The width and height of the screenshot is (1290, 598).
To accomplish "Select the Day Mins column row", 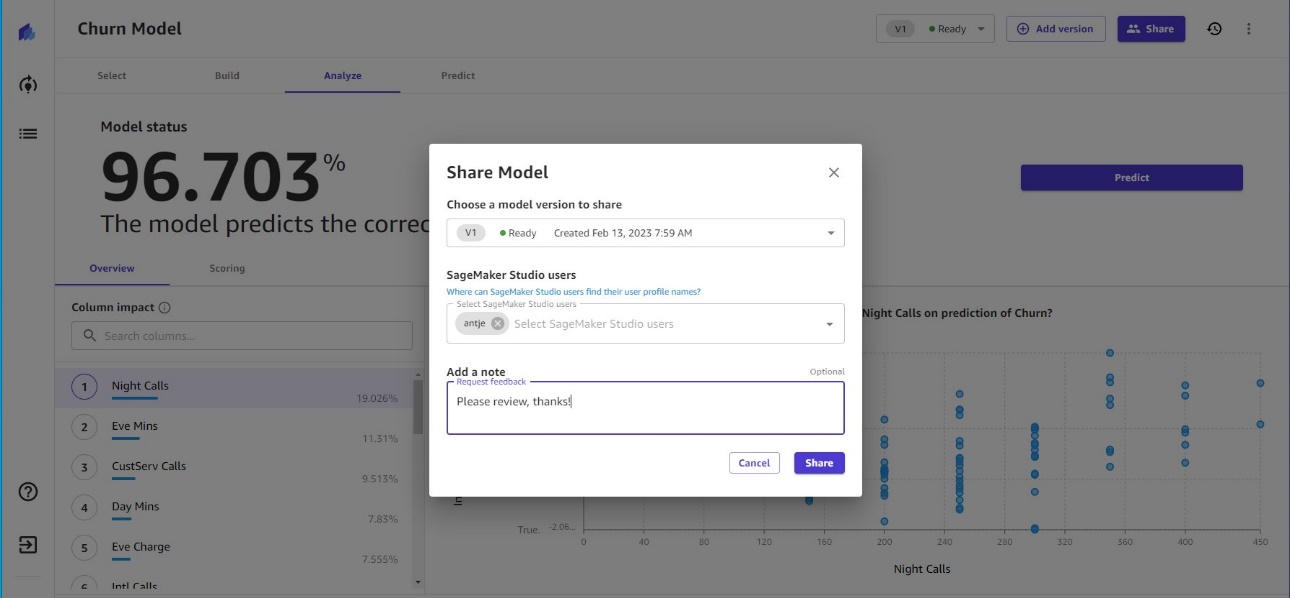I will [234, 508].
